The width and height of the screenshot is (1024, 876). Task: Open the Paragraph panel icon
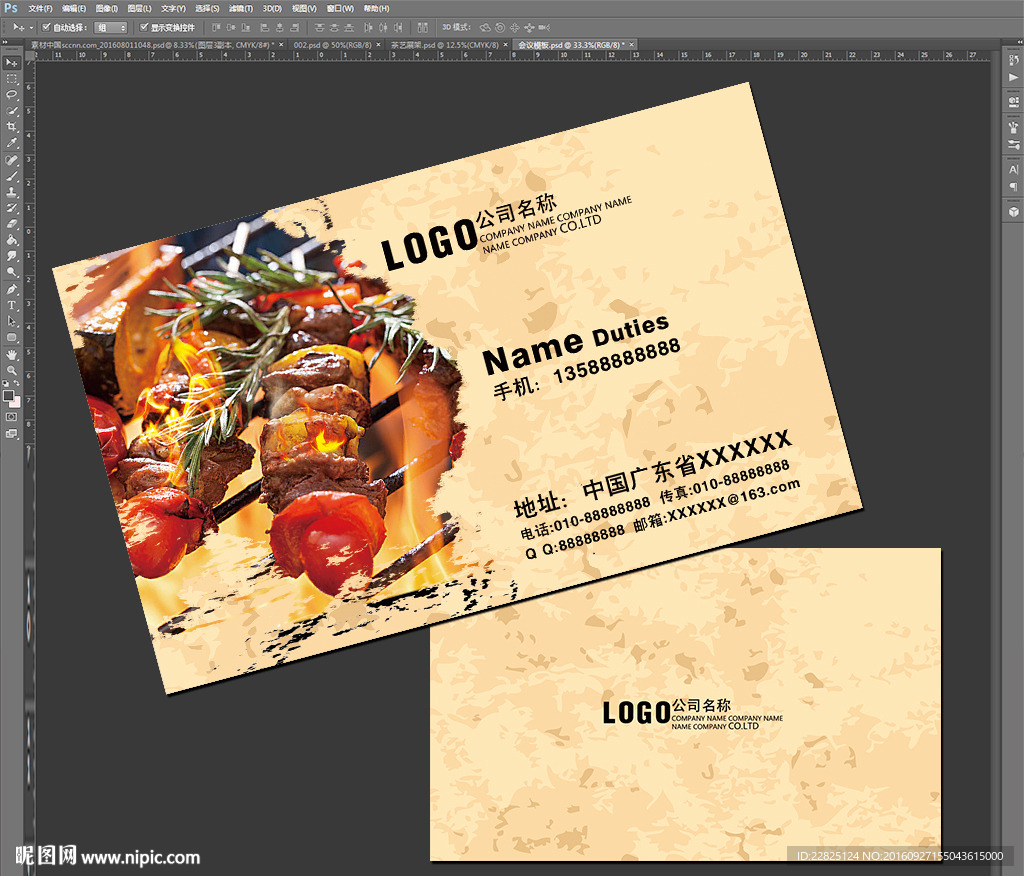point(1013,187)
